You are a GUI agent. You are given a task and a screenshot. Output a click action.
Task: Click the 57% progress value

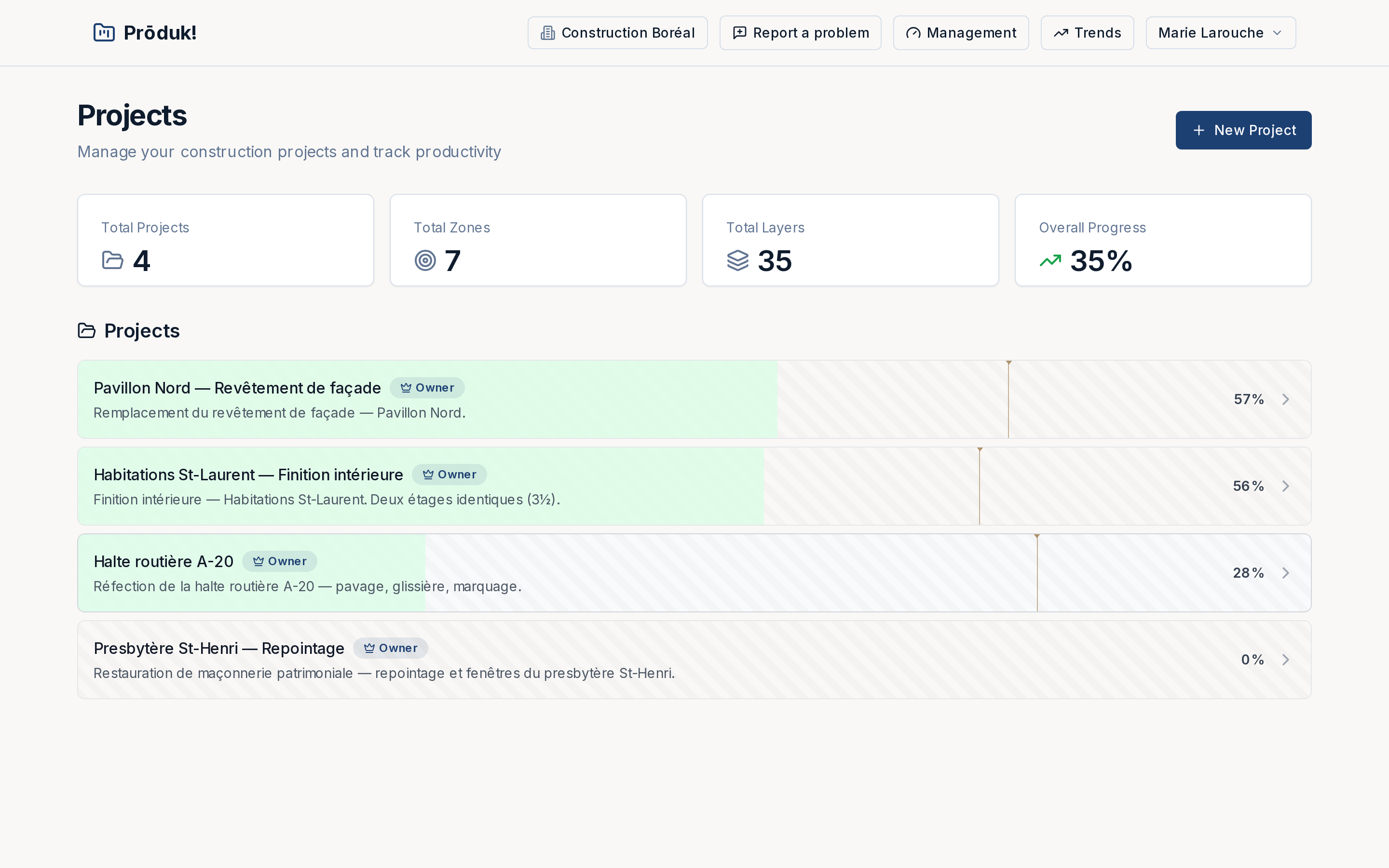(1248, 399)
